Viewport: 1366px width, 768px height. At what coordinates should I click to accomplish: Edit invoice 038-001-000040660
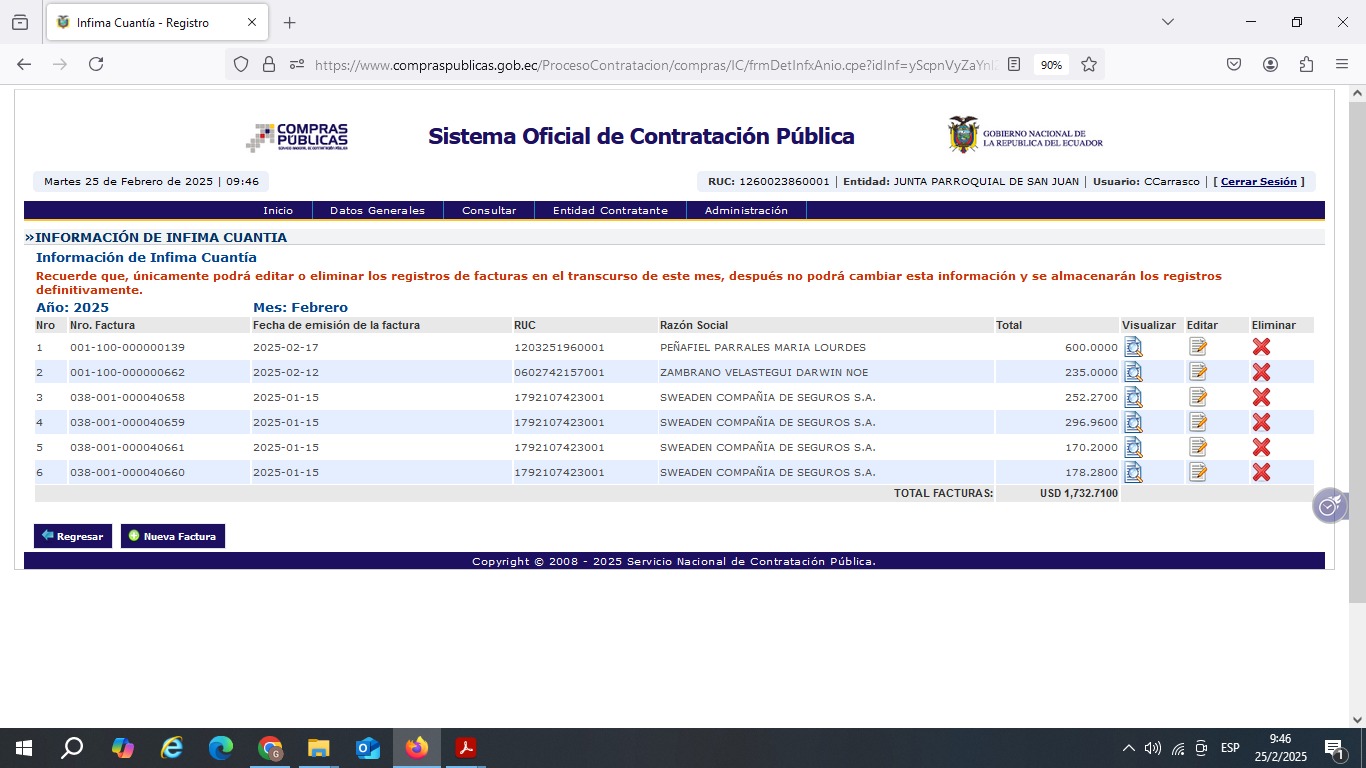coord(1197,472)
